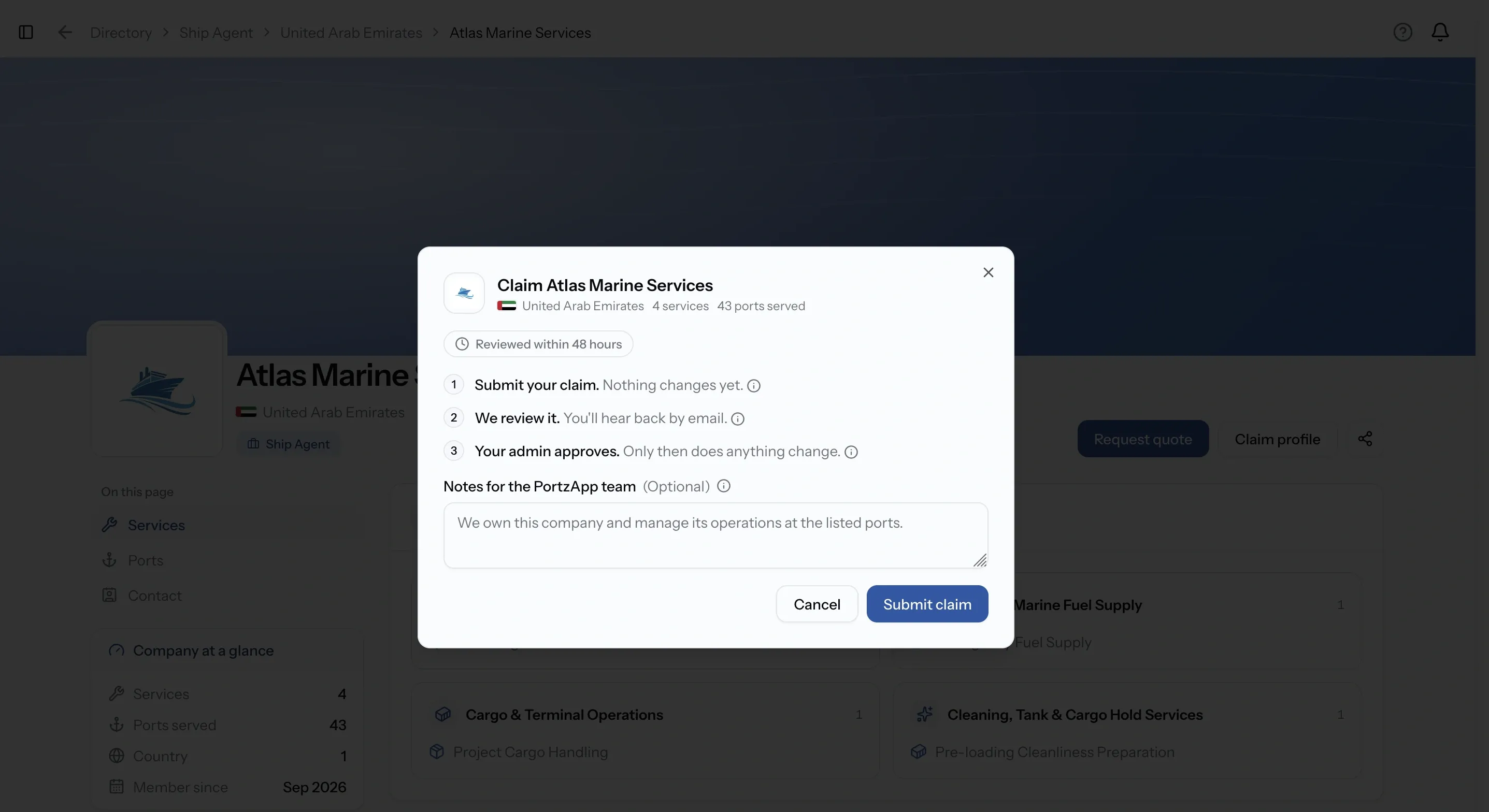1489x812 pixels.
Task: Go back using the arrow icon
Action: [x=65, y=32]
